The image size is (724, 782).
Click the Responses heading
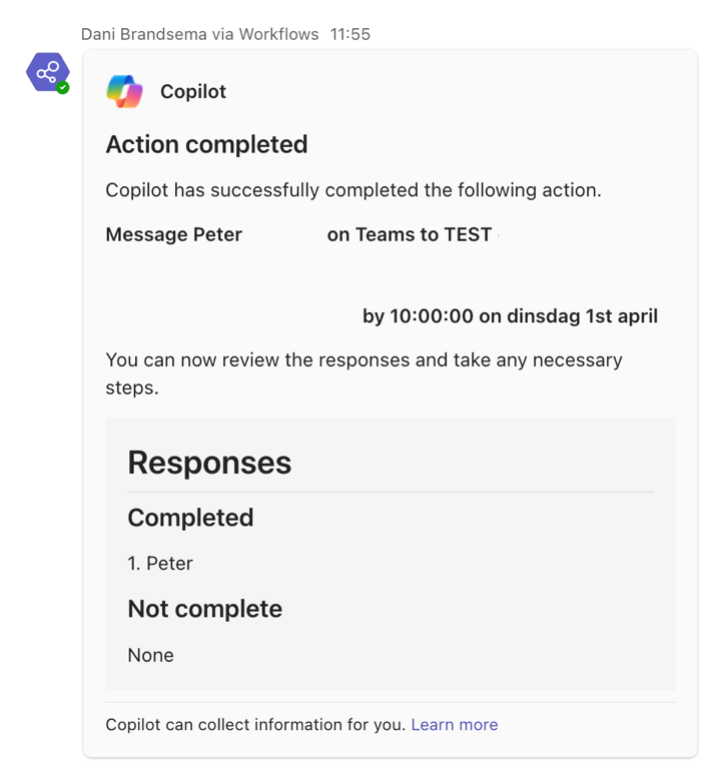tap(209, 463)
